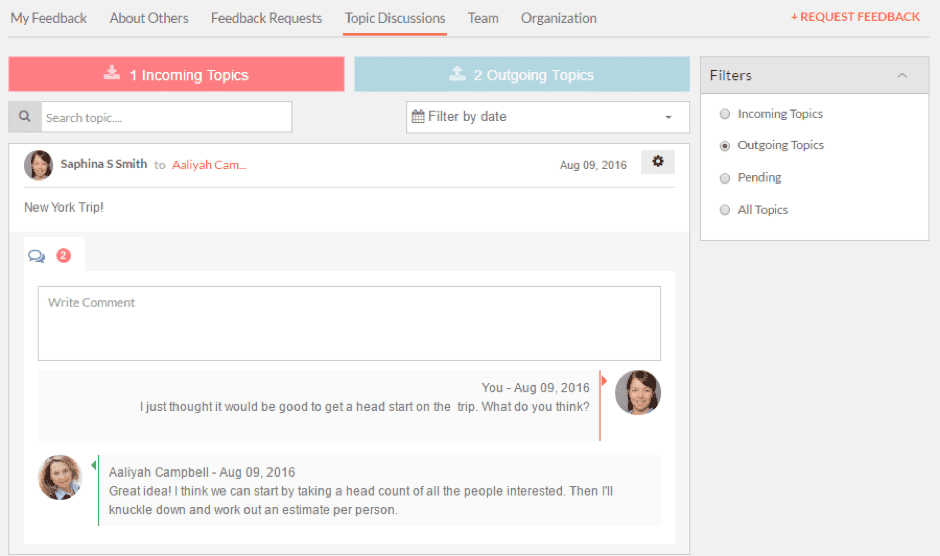Click the incoming topics download icon
Image resolution: width=940 pixels, height=556 pixels.
(x=112, y=73)
